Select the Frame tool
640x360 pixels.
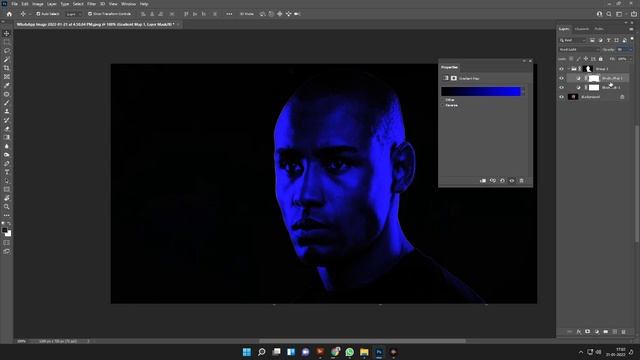(7, 77)
